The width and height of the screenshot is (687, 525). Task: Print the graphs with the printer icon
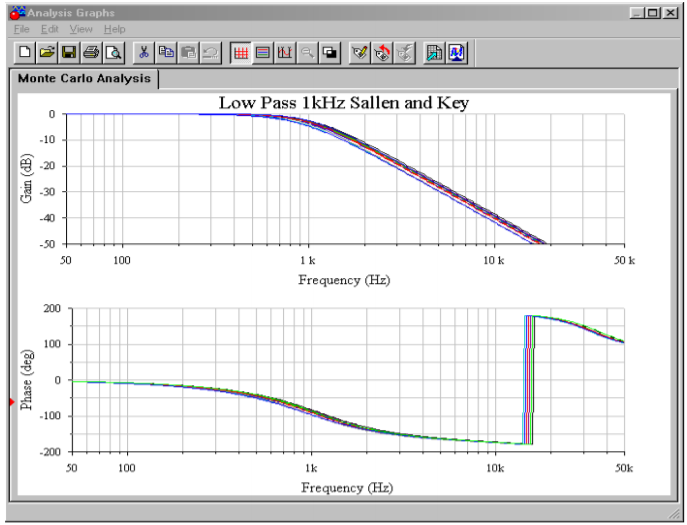tap(92, 53)
